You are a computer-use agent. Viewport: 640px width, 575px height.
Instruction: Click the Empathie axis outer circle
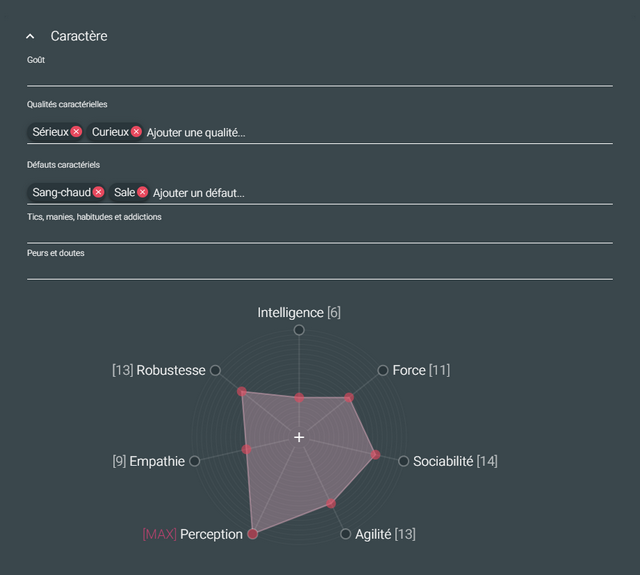click(195, 461)
